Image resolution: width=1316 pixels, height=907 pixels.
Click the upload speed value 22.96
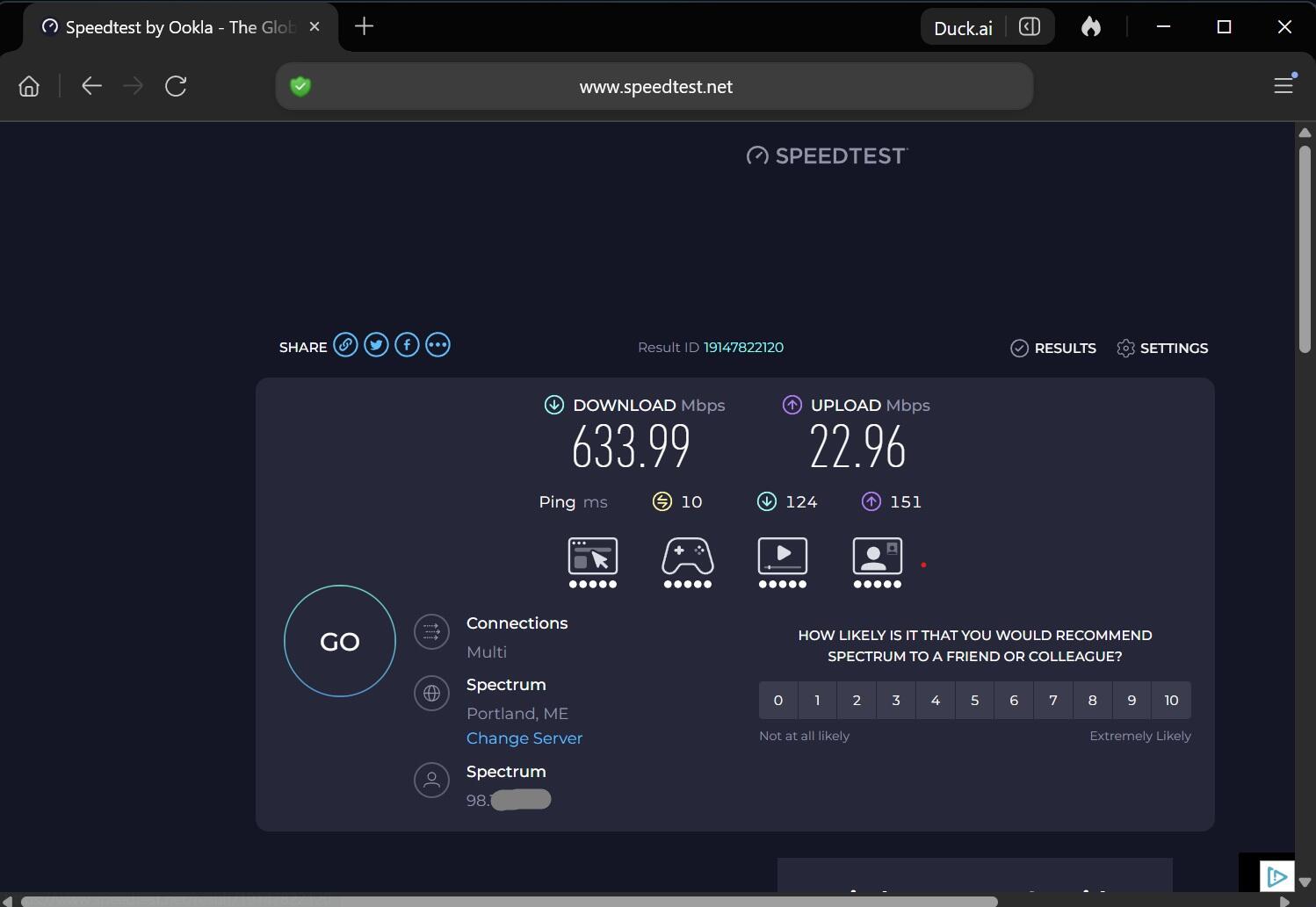point(857,447)
